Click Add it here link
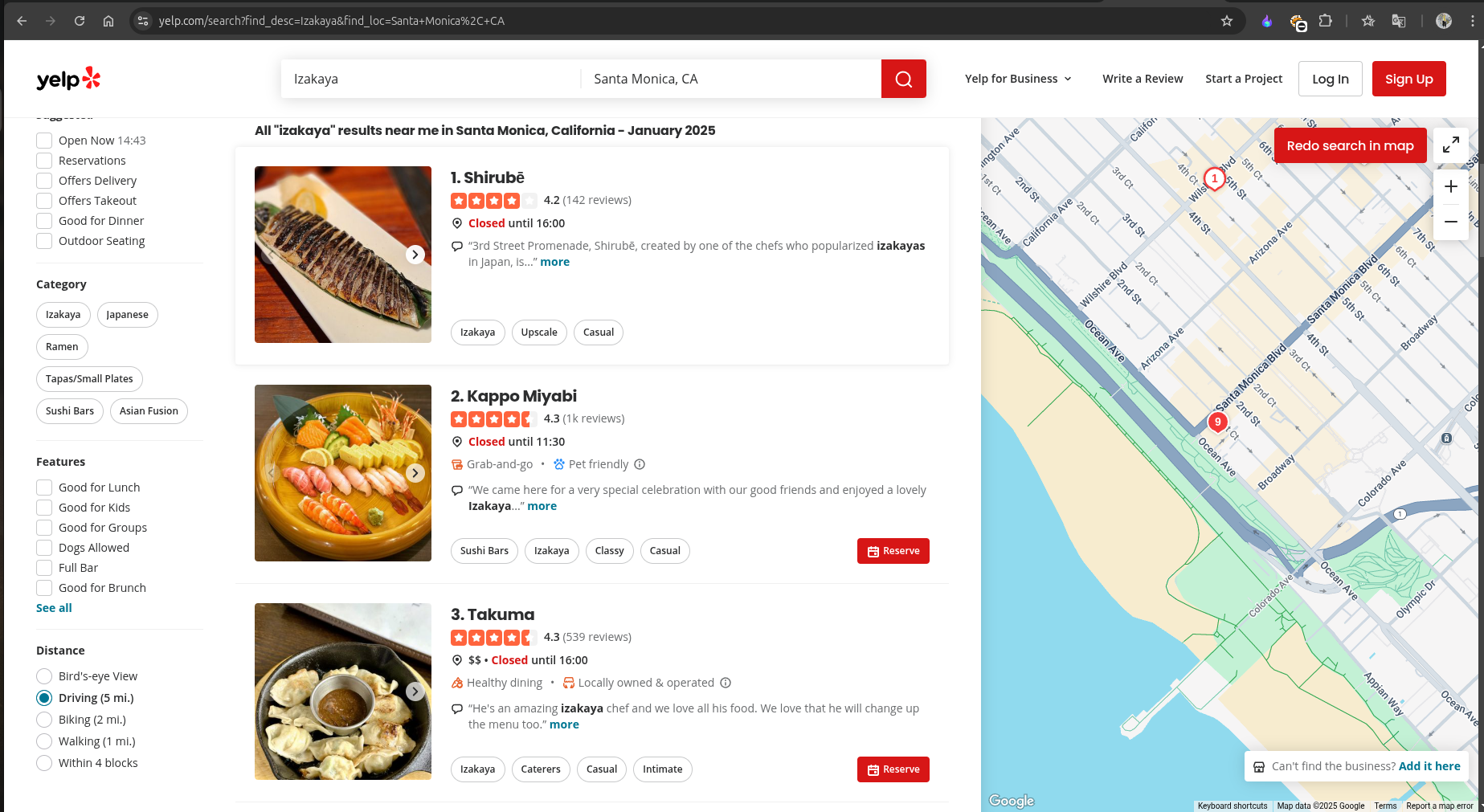1484x812 pixels. [1429, 766]
